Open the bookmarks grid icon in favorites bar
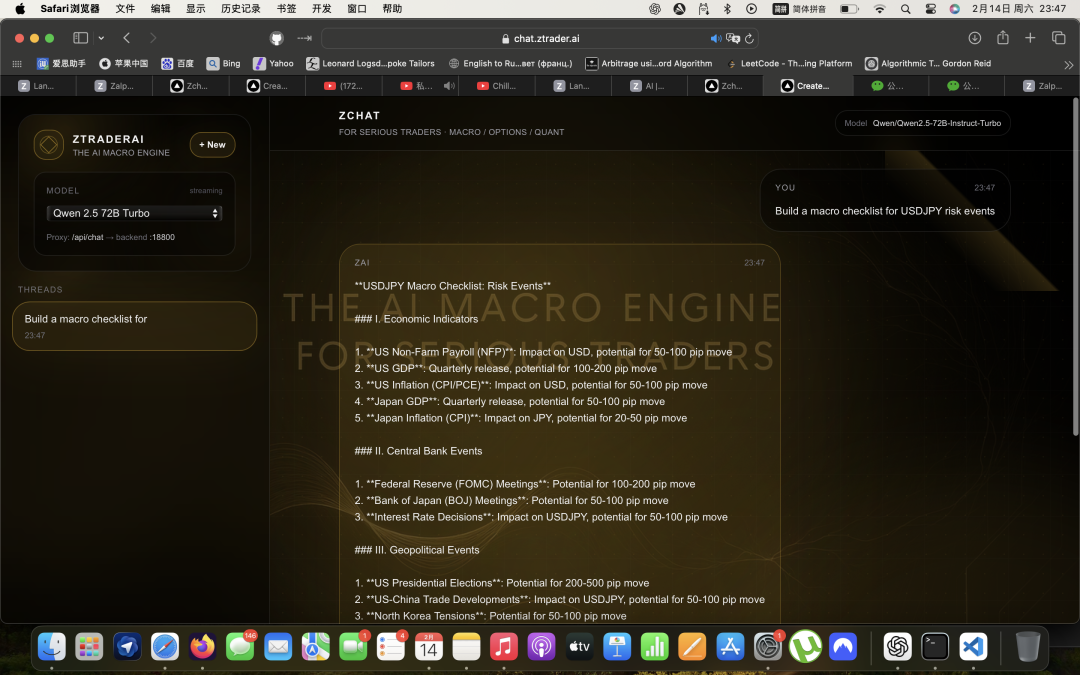1080x675 pixels. (x=17, y=63)
